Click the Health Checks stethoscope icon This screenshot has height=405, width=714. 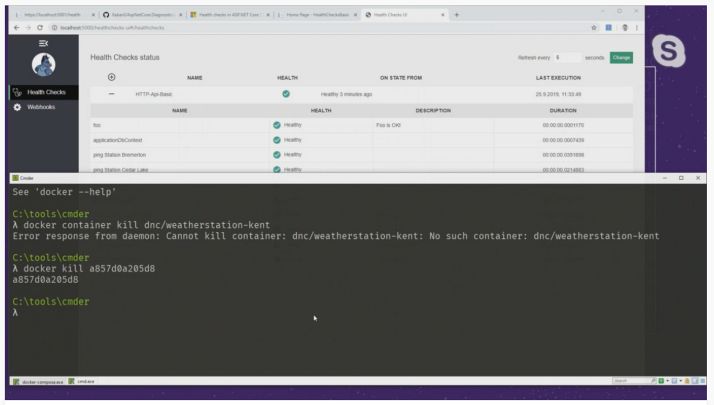point(17,92)
